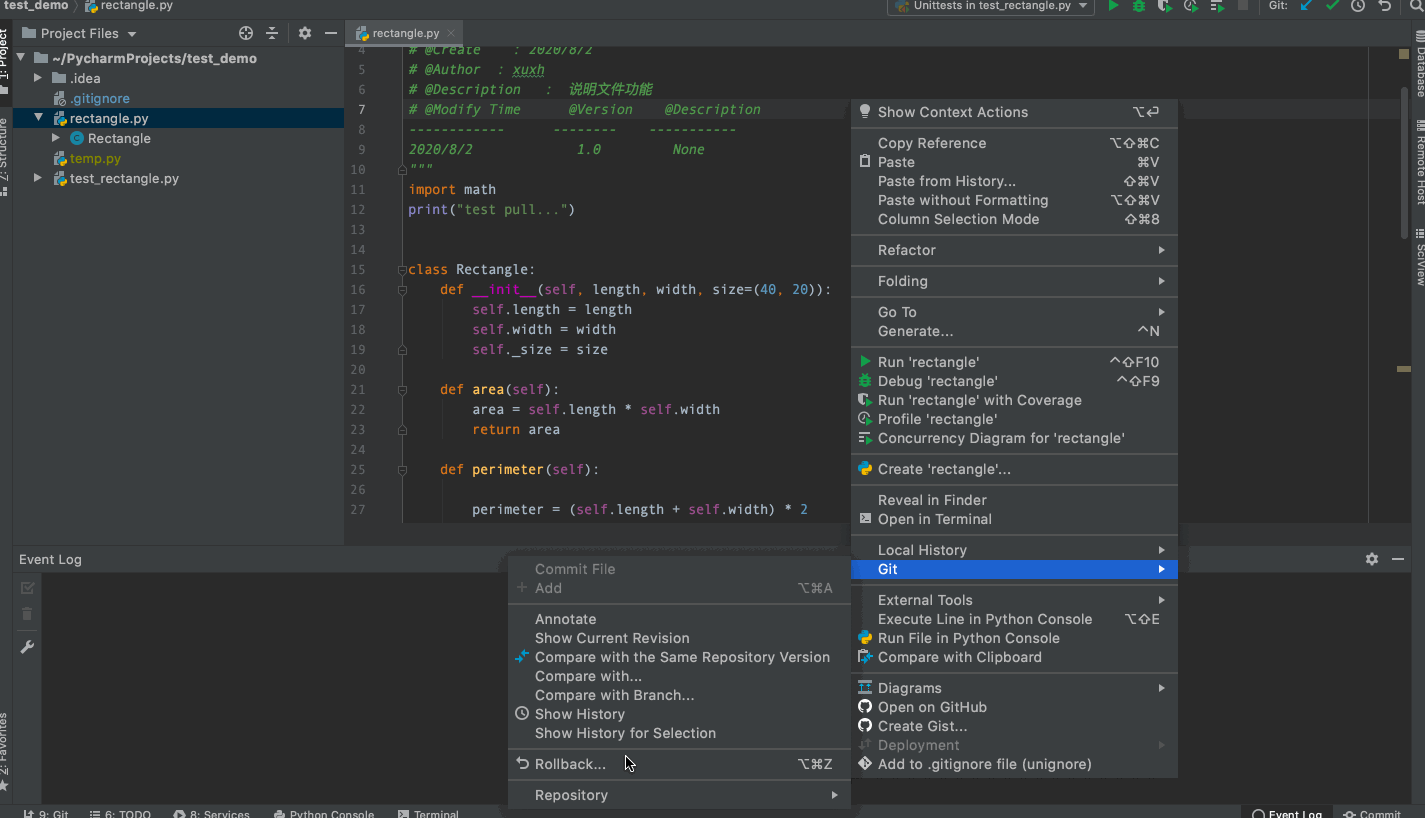Close the rectangle.py editor tab
This screenshot has width=1425, height=818.
click(452, 34)
